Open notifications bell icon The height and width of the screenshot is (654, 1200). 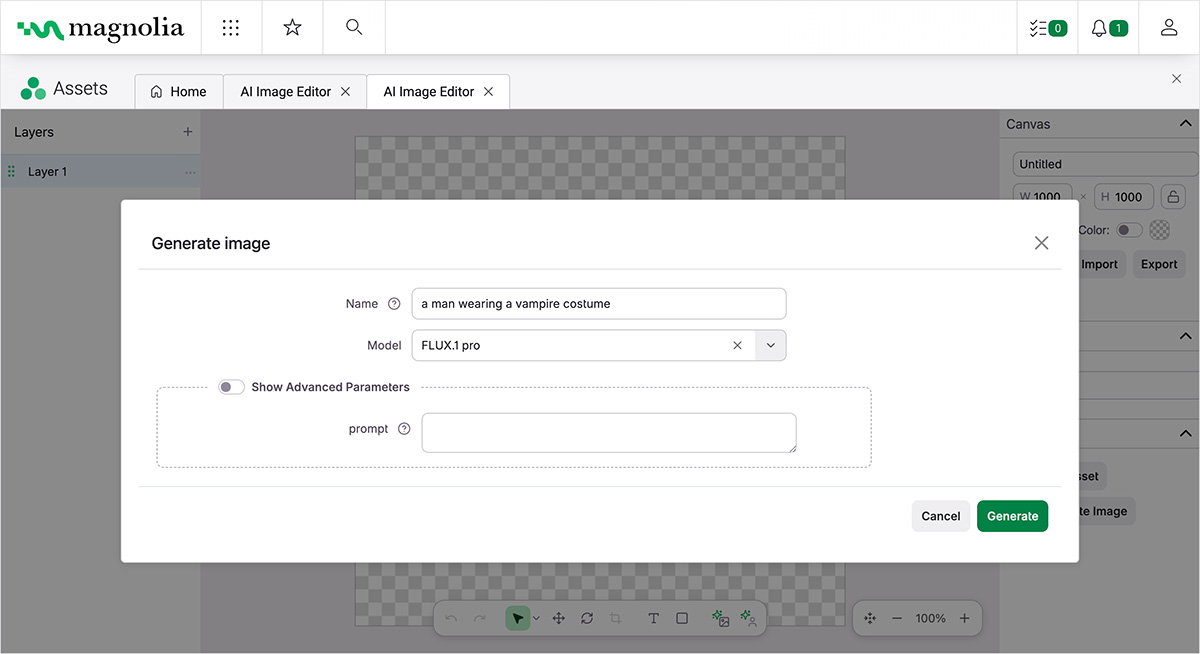pyautogui.click(x=1108, y=28)
